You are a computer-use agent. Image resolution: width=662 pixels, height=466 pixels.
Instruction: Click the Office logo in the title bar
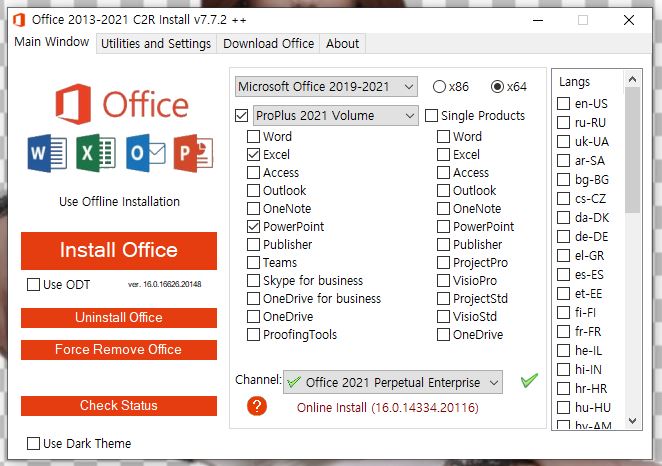(19, 20)
